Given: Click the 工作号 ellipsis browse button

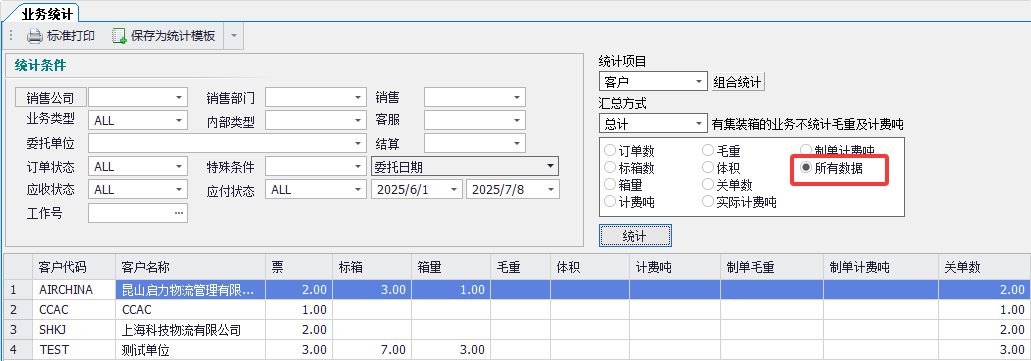Looking at the screenshot, I should [x=179, y=213].
